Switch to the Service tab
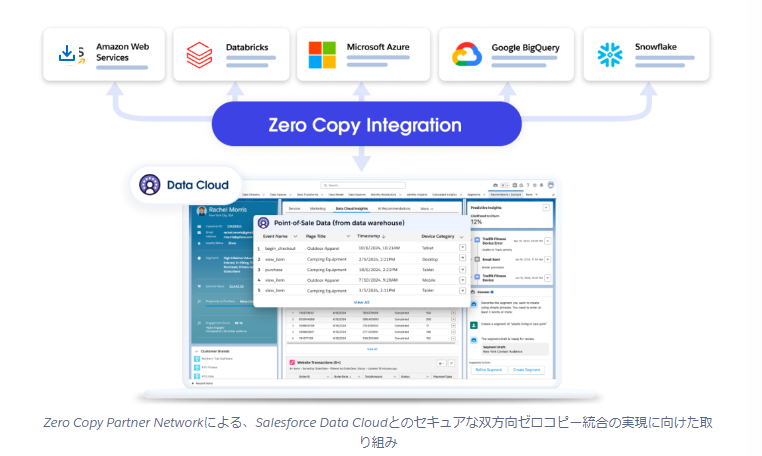762x456 pixels. coord(294,209)
